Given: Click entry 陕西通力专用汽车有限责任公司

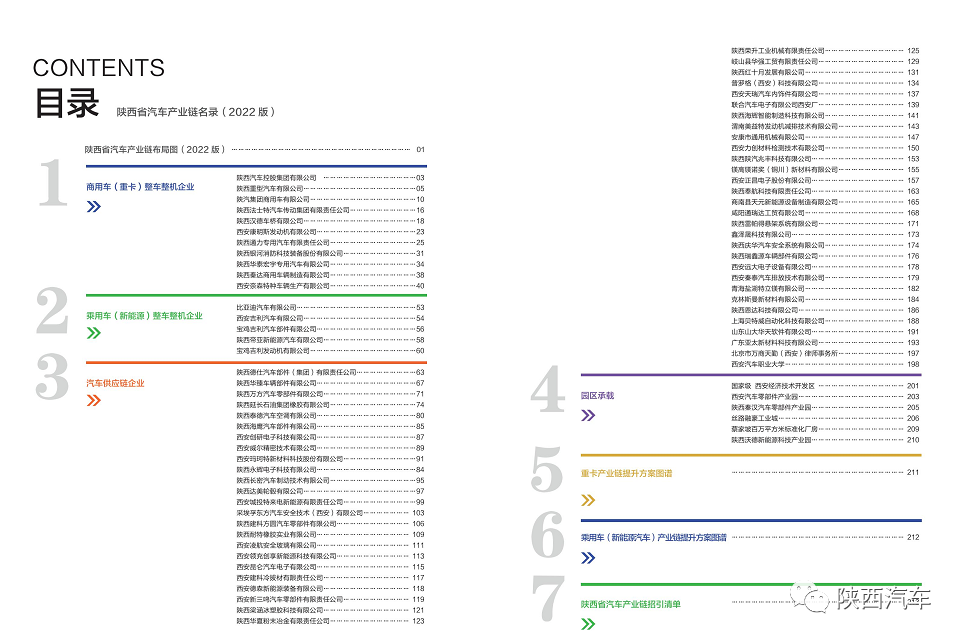Looking at the screenshot, I should pos(283,243).
